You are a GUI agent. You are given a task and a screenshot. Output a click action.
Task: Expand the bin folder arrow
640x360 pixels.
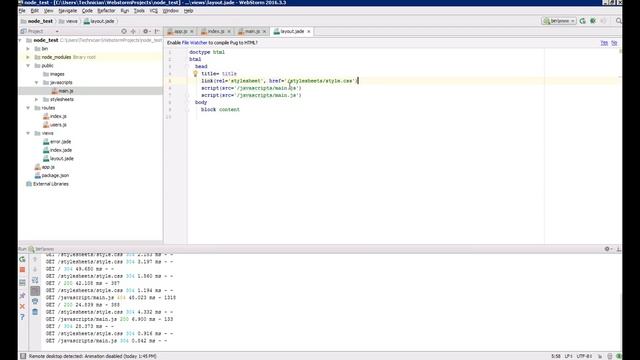point(28,49)
